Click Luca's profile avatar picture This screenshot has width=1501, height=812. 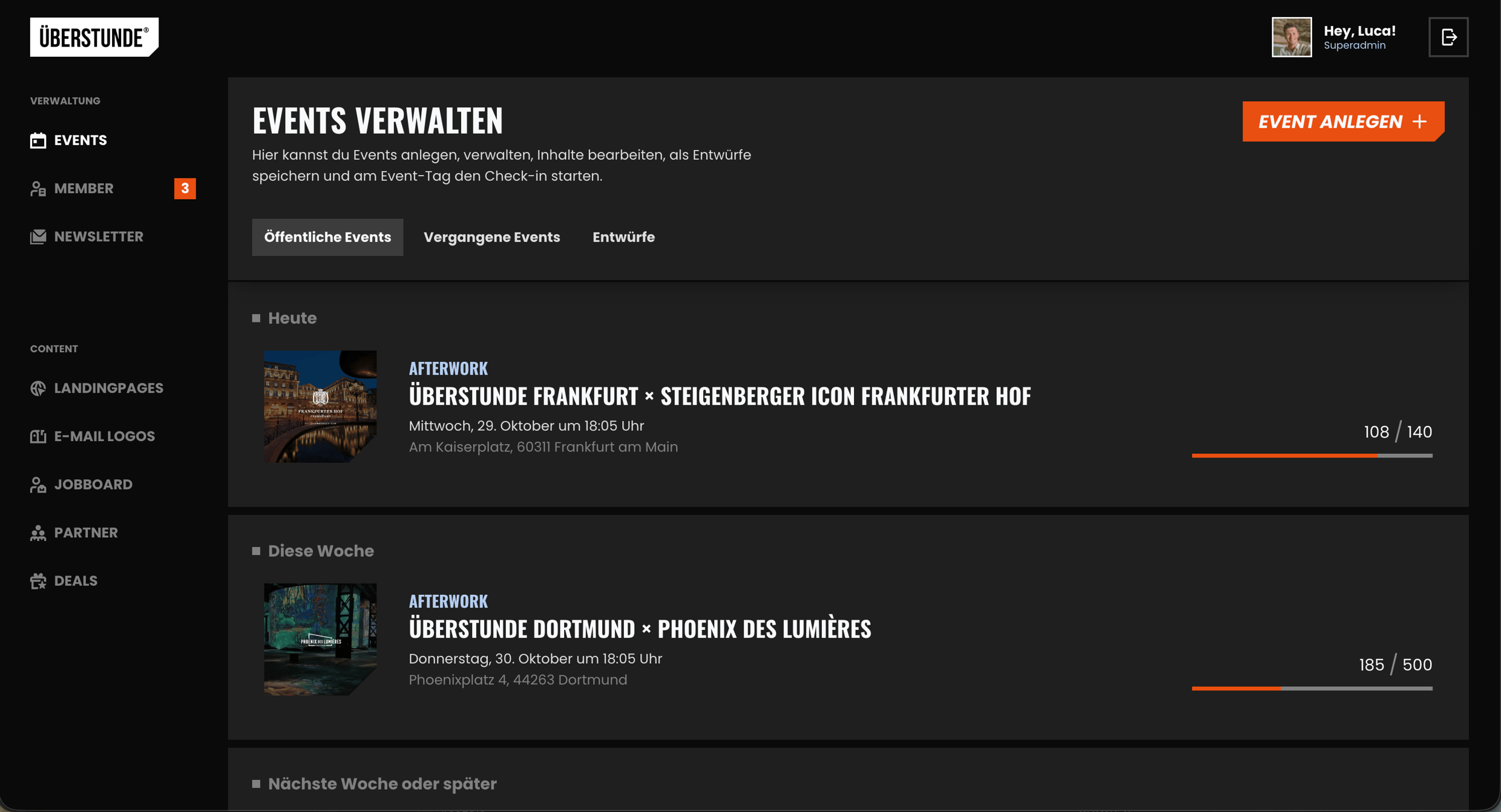[1291, 37]
